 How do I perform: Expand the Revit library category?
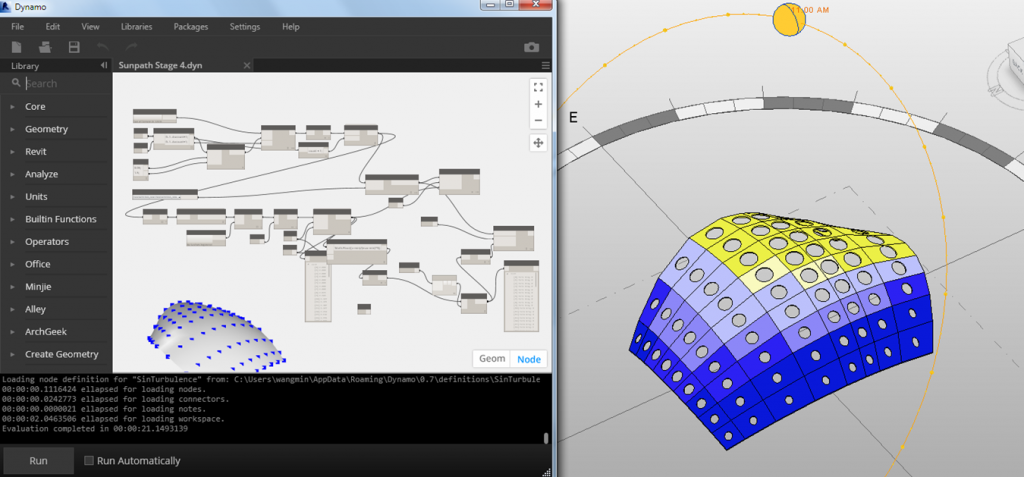pyautogui.click(x=36, y=152)
